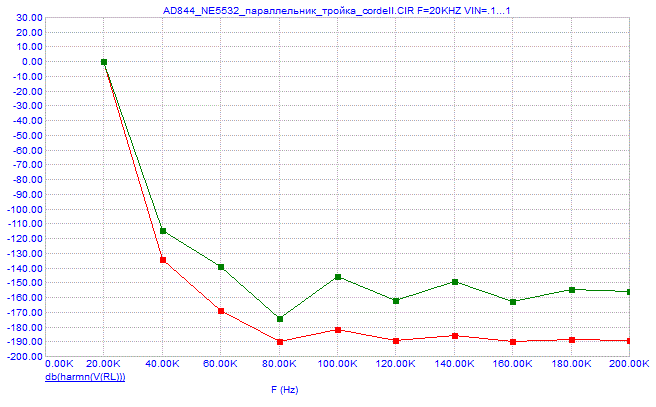Select the -130.00 y-axis value

pos(25,254)
